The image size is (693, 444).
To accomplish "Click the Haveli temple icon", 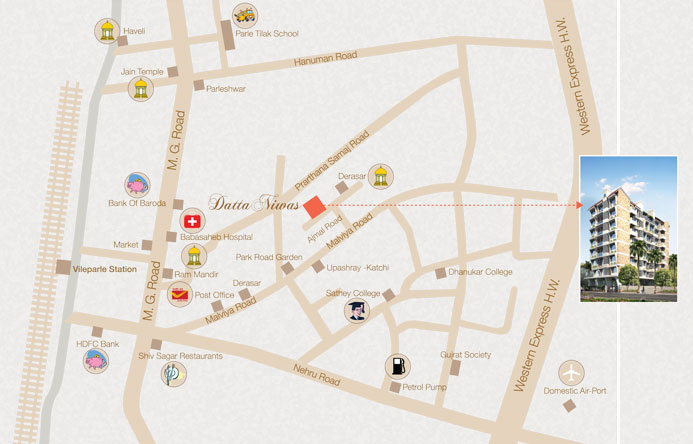I will point(106,33).
